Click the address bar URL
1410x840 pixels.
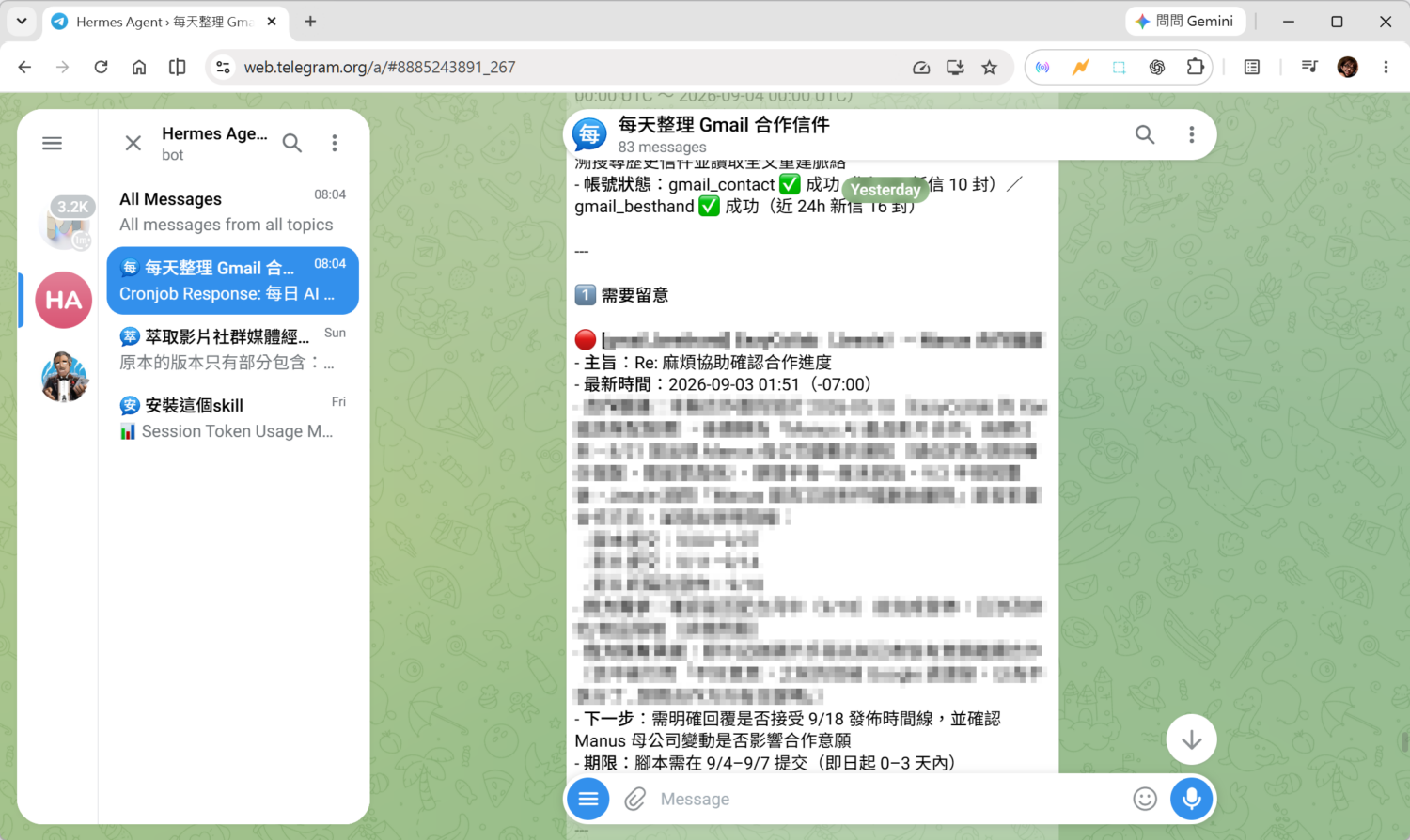tap(380, 67)
